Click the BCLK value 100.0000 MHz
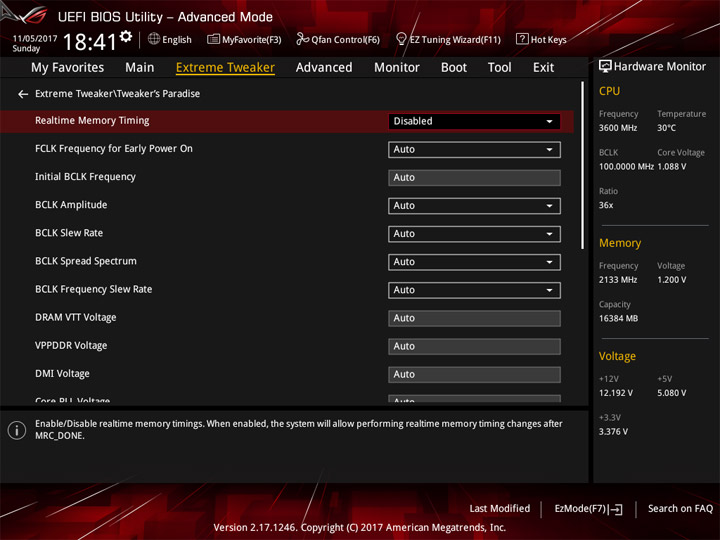 626,167
